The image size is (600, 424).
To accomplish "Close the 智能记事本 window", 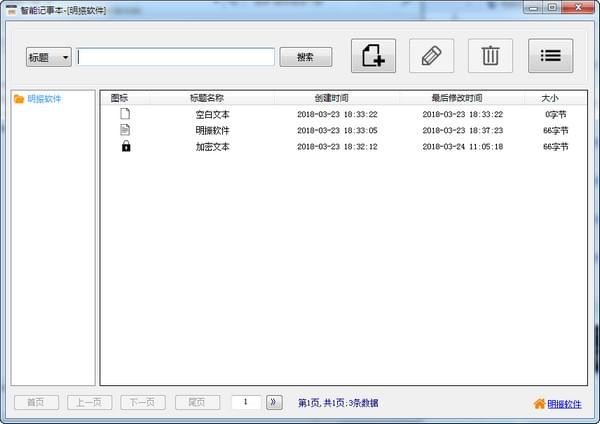I will pyautogui.click(x=579, y=7).
